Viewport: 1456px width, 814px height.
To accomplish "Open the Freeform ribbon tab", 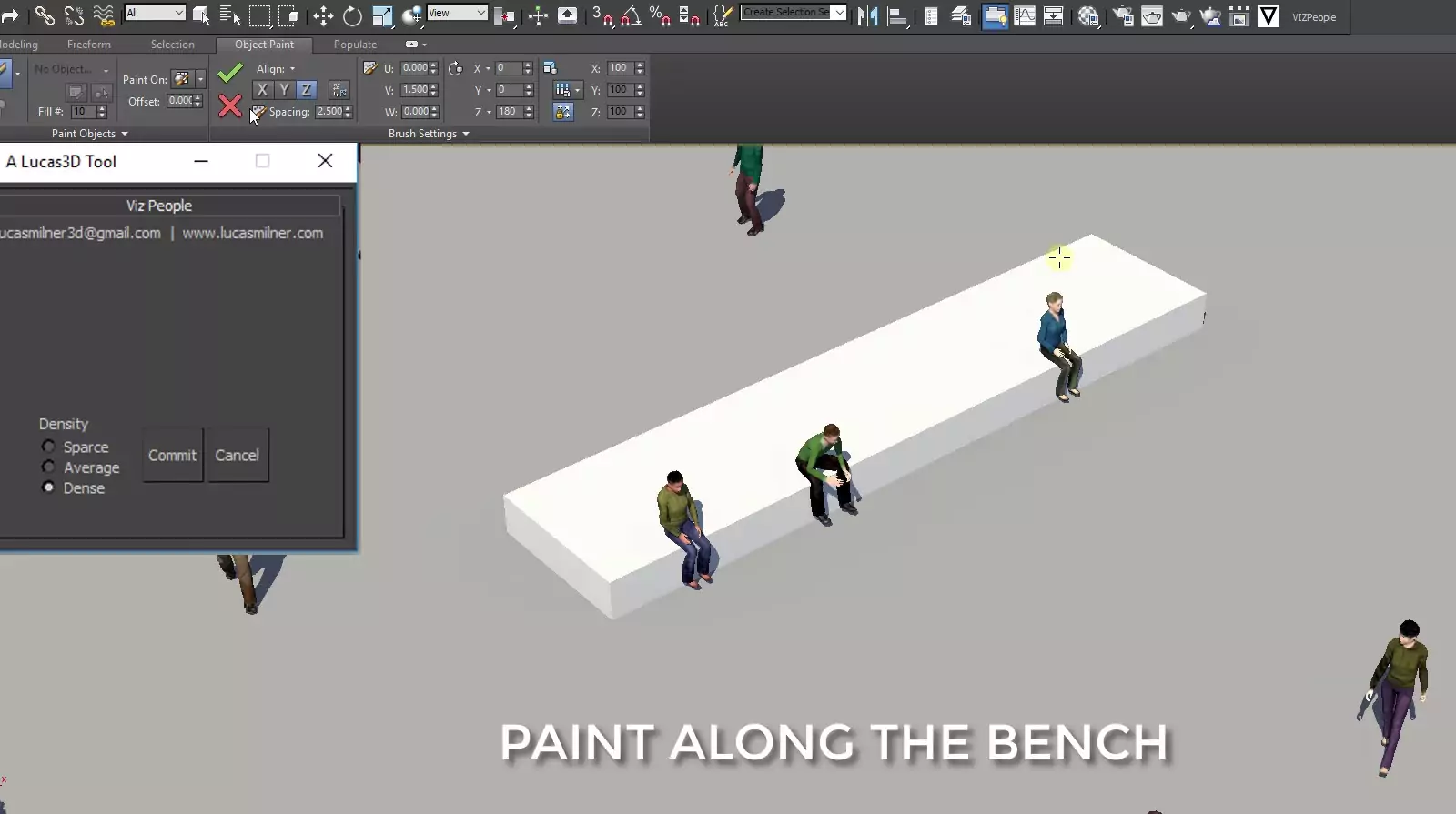I will tap(88, 44).
